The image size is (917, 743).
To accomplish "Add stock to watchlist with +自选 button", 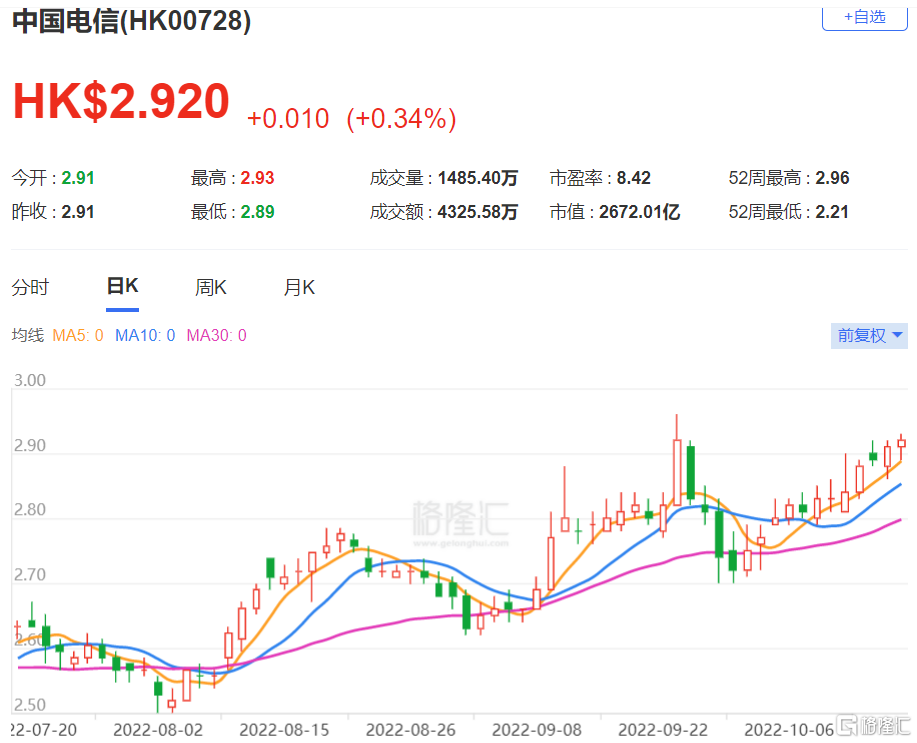I will coord(864,18).
